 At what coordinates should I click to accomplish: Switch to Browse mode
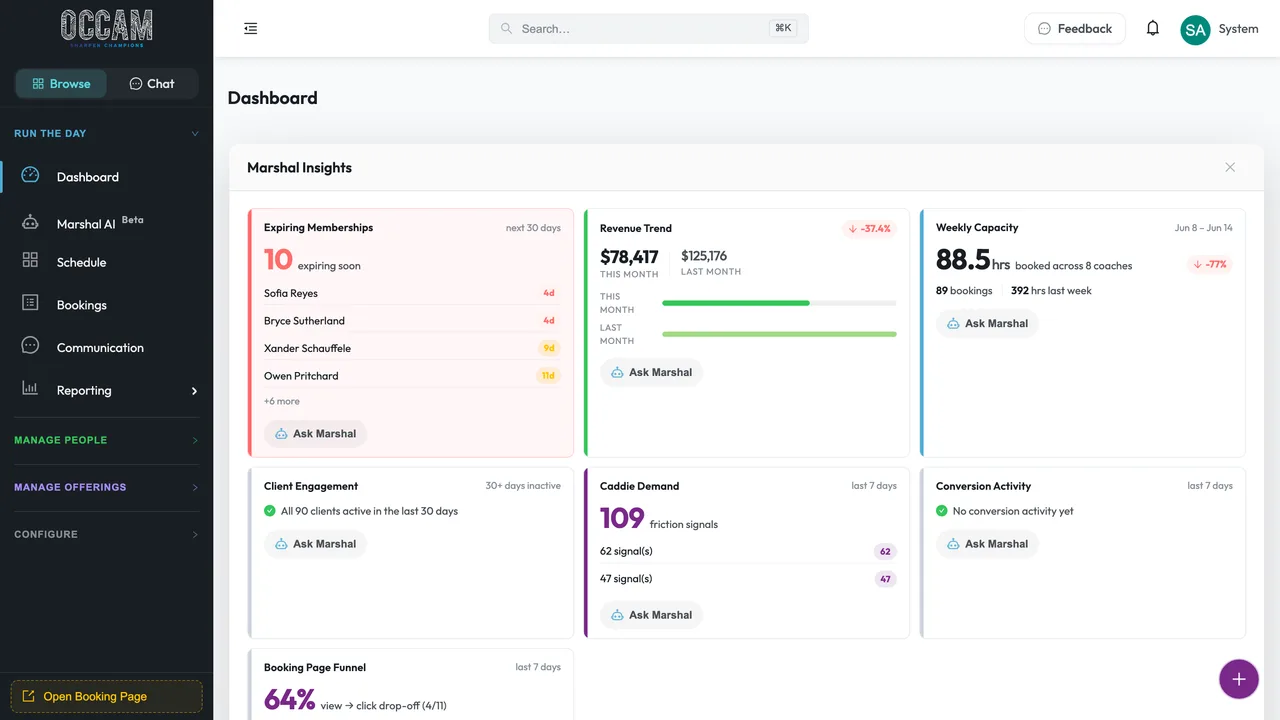[x=61, y=84]
